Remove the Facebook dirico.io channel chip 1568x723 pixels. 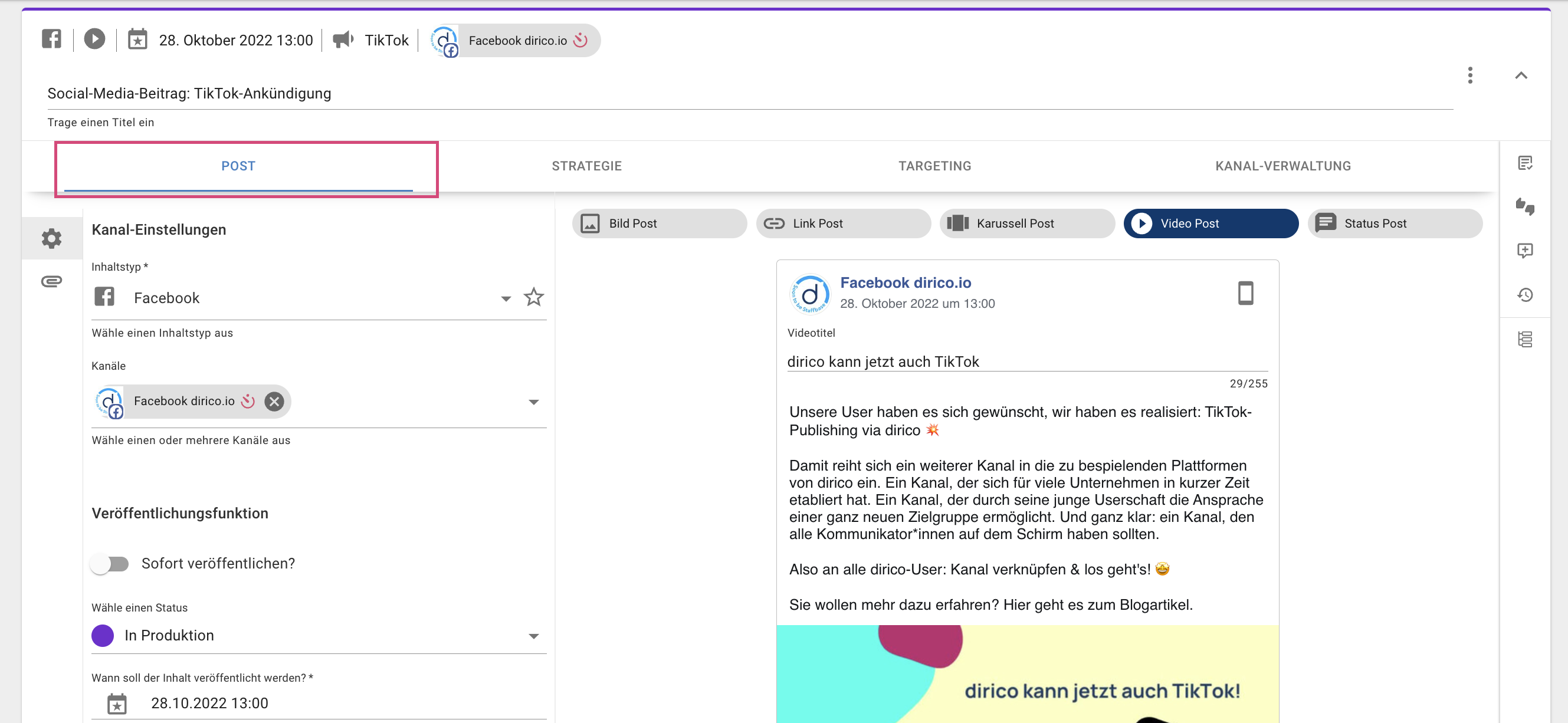point(274,401)
